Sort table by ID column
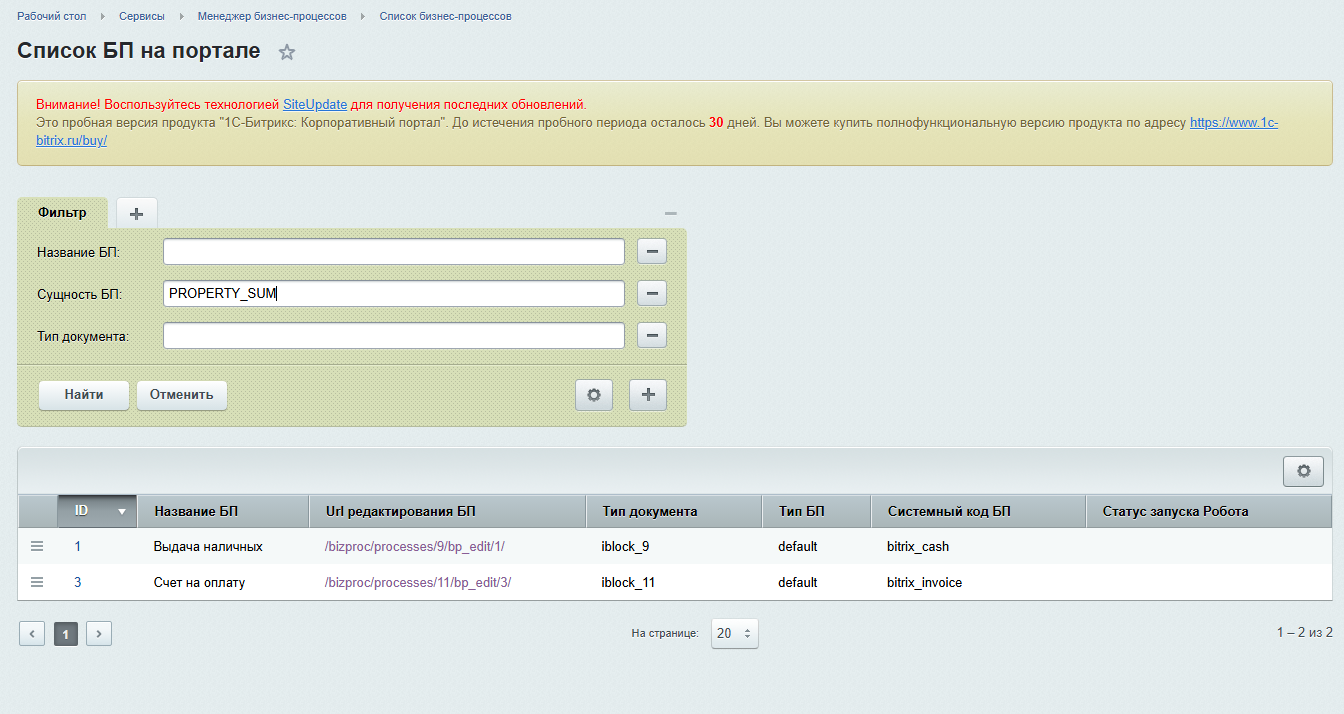This screenshot has width=1344, height=714. 97,511
